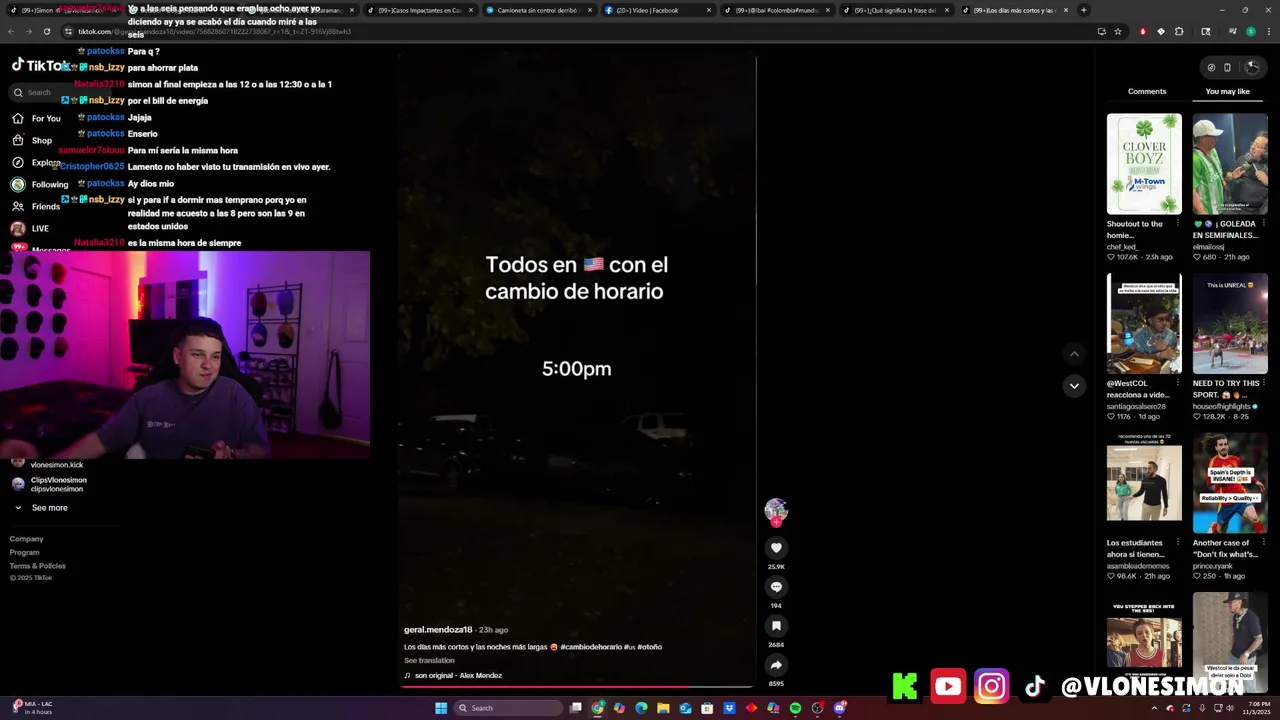Image resolution: width=1280 pixels, height=720 pixels.
Task: Go to the previous video with the up chevron
Action: [x=1074, y=354]
